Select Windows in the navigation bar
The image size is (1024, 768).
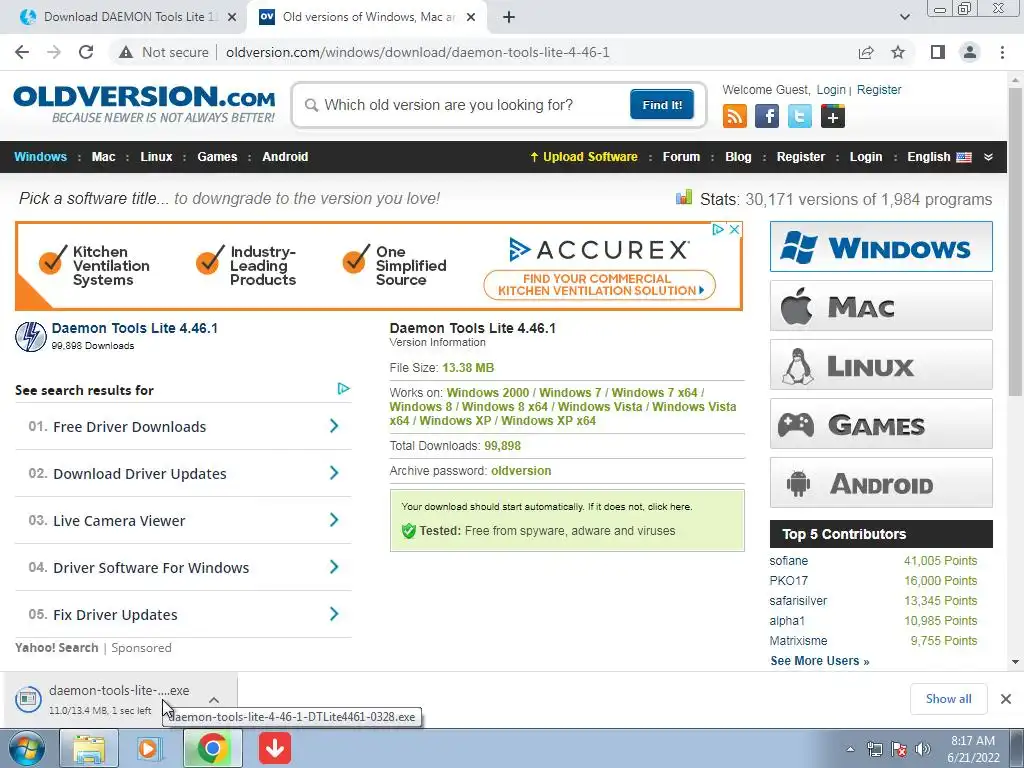(x=40, y=157)
